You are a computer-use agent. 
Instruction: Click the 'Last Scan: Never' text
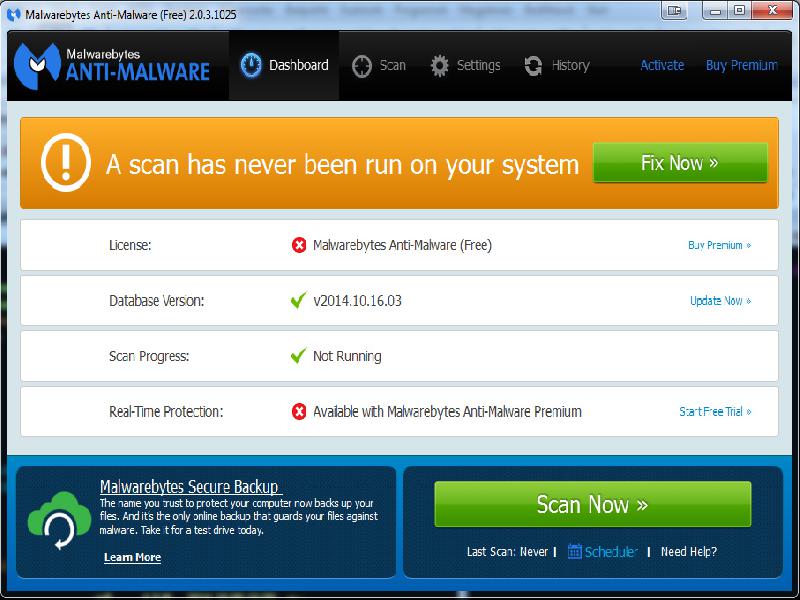click(x=507, y=552)
